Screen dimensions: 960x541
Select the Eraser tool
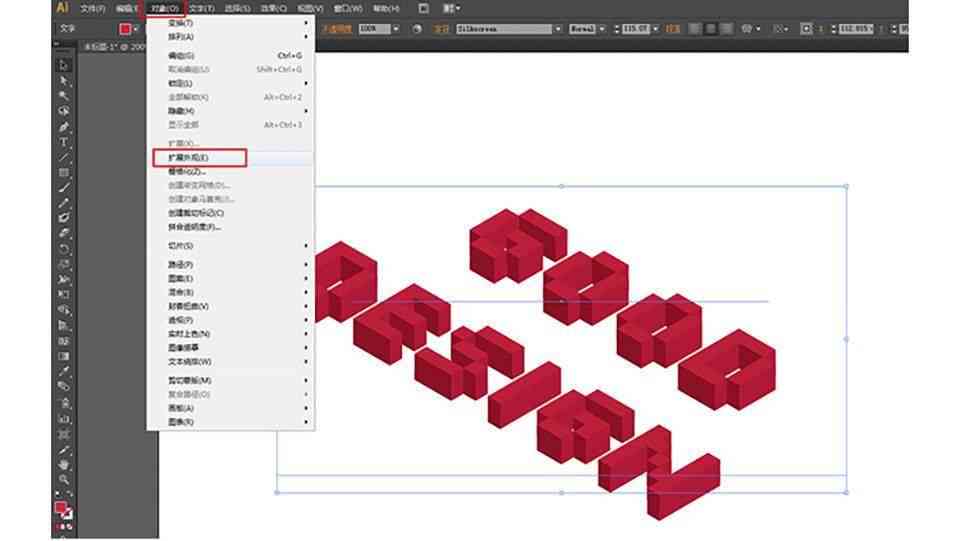[64, 233]
